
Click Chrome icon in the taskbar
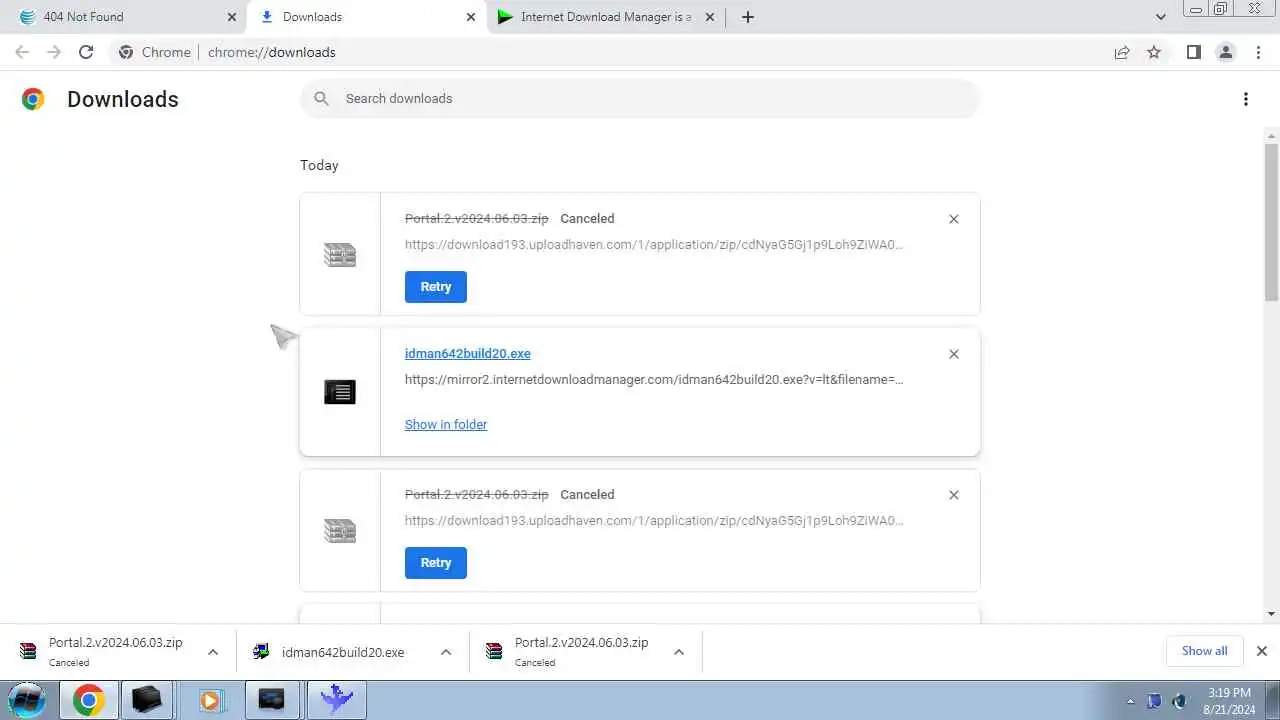click(88, 700)
